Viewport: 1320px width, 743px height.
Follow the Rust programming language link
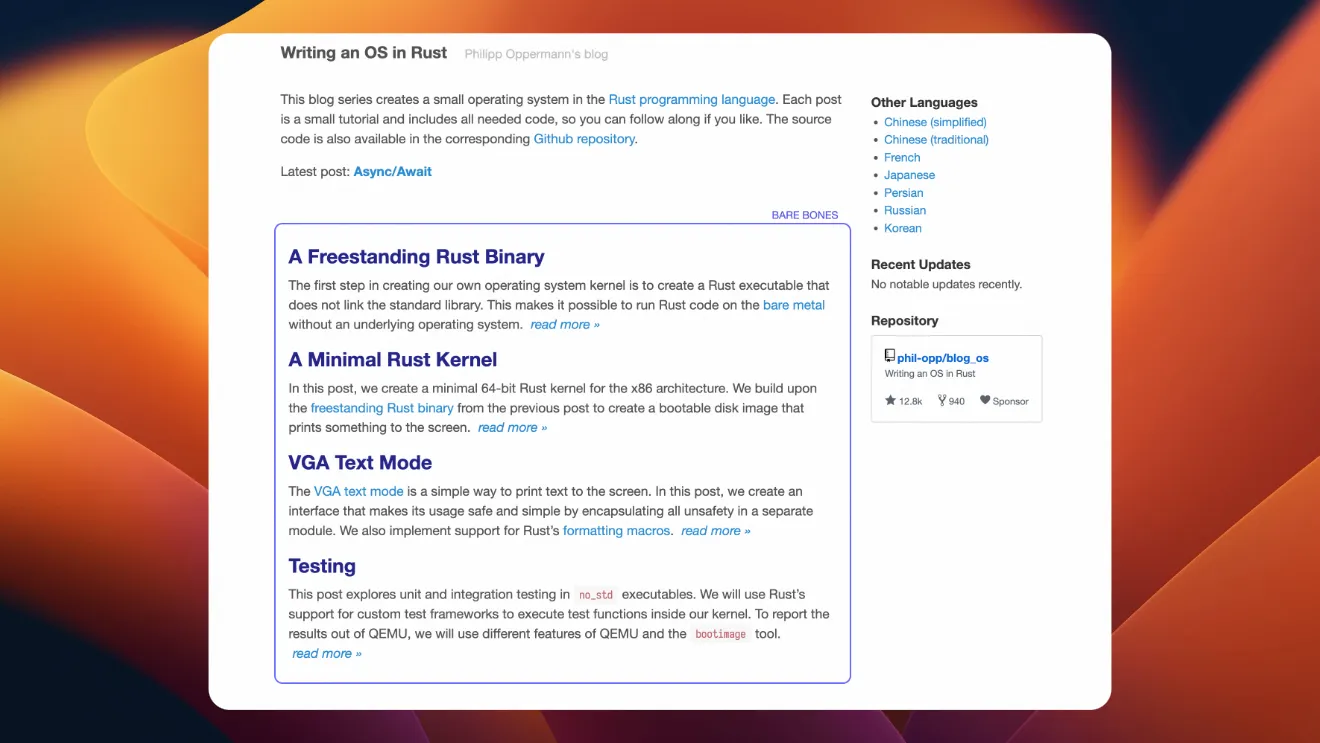click(x=691, y=100)
